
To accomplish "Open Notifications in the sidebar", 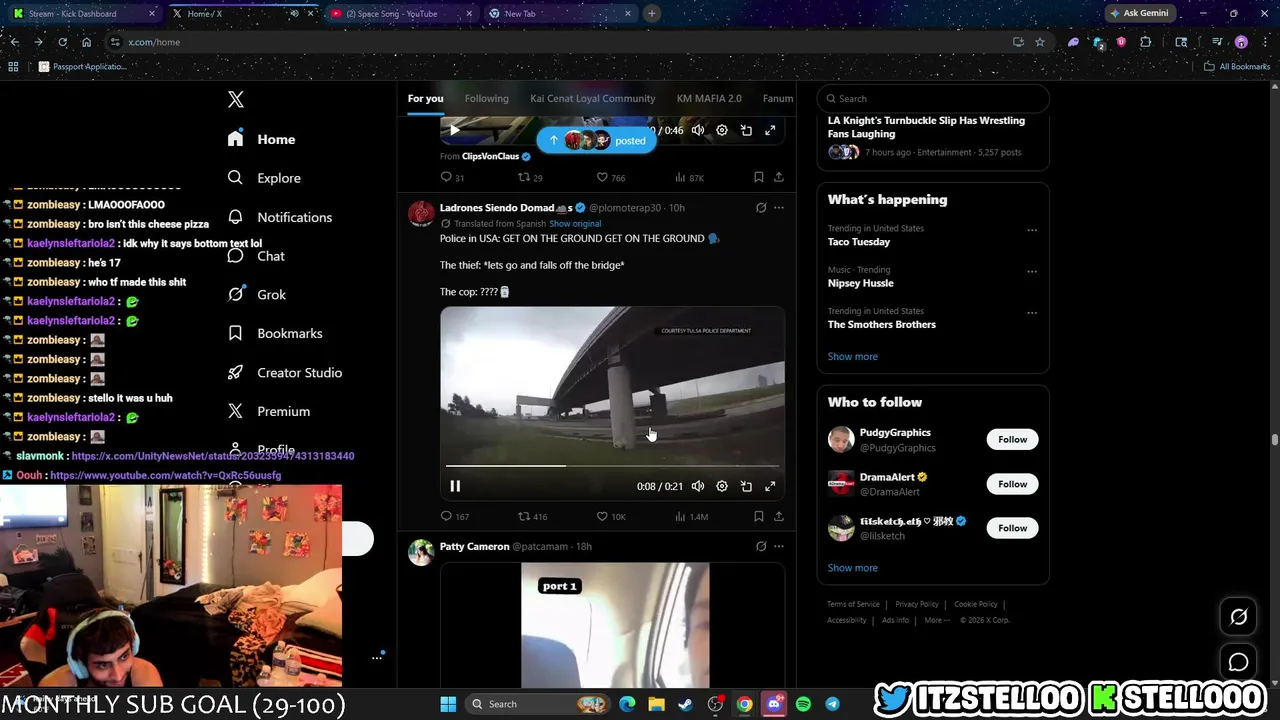I will tap(279, 217).
